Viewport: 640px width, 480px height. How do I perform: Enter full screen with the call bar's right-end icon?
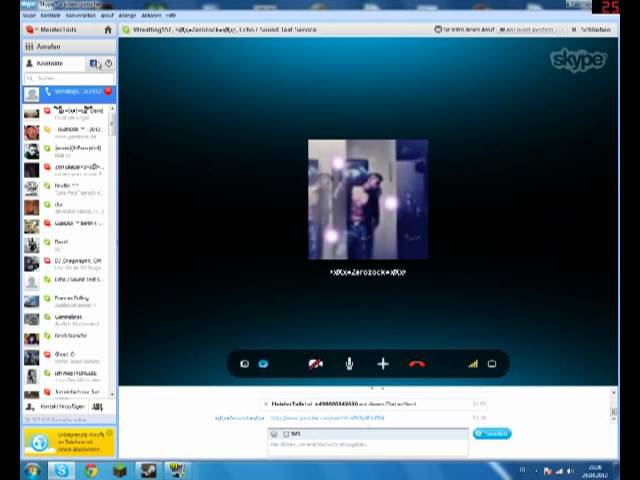coord(492,364)
